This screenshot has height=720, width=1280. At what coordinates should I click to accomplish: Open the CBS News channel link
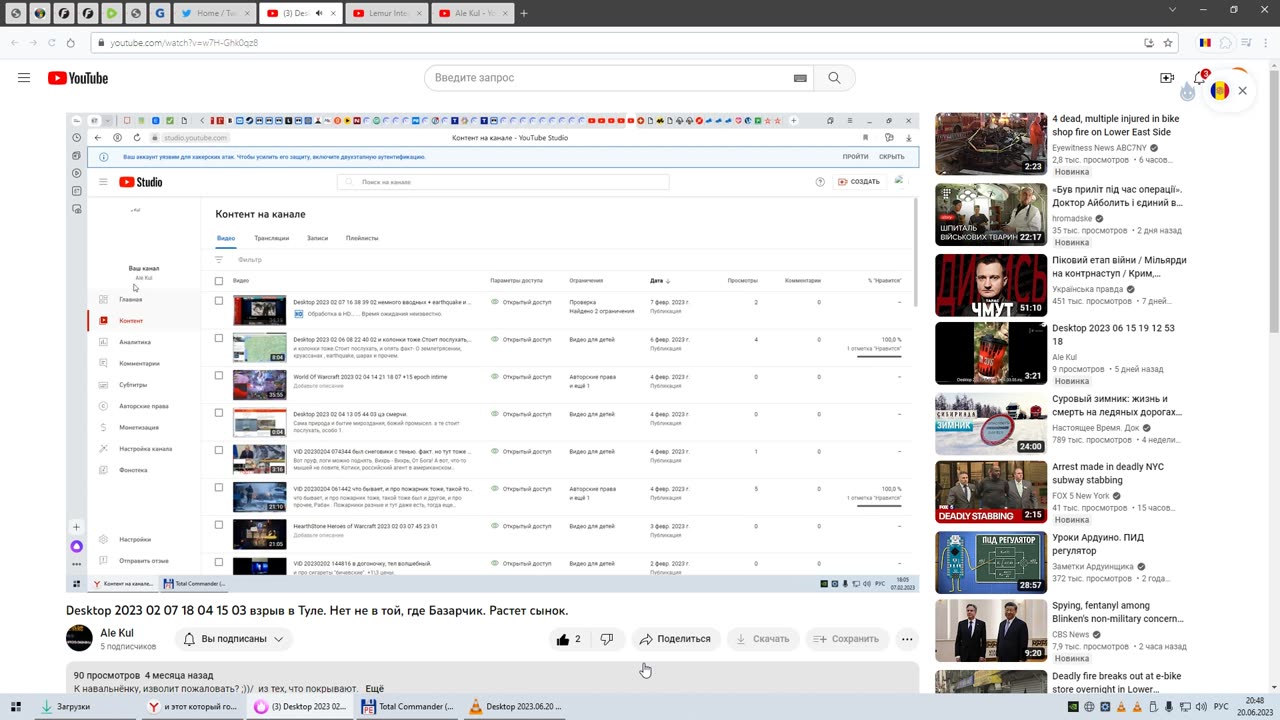(1071, 634)
